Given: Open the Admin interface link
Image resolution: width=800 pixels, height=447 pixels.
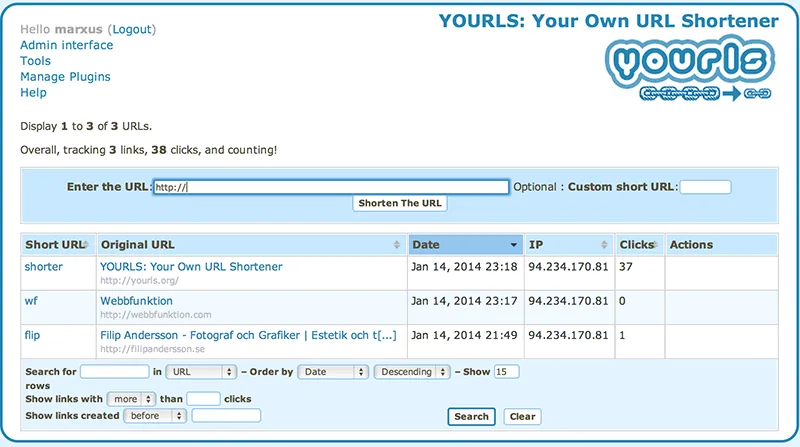Looking at the screenshot, I should pyautogui.click(x=67, y=45).
